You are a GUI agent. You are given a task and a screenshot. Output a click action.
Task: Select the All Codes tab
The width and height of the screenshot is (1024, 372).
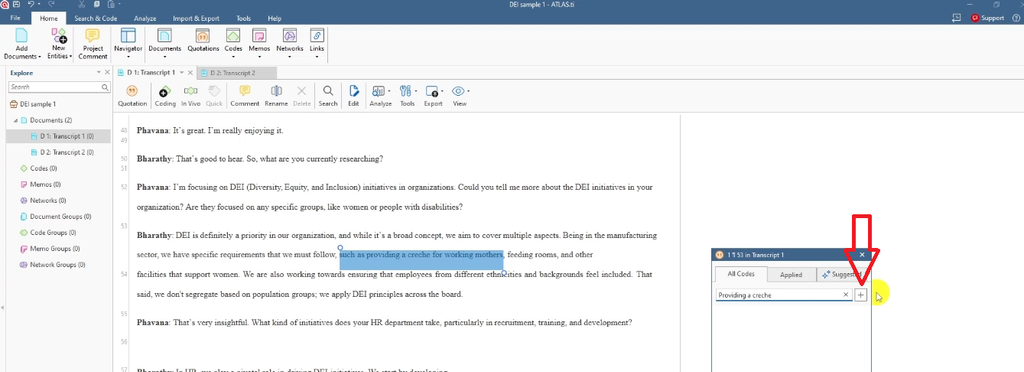(741, 275)
